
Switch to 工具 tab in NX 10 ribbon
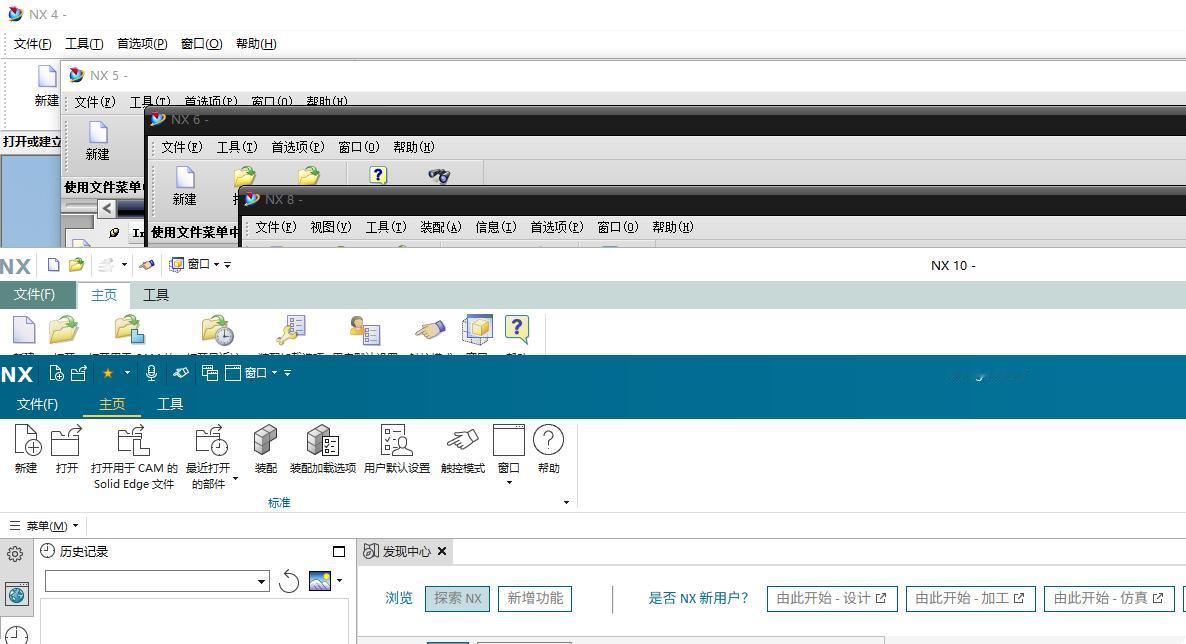(156, 295)
